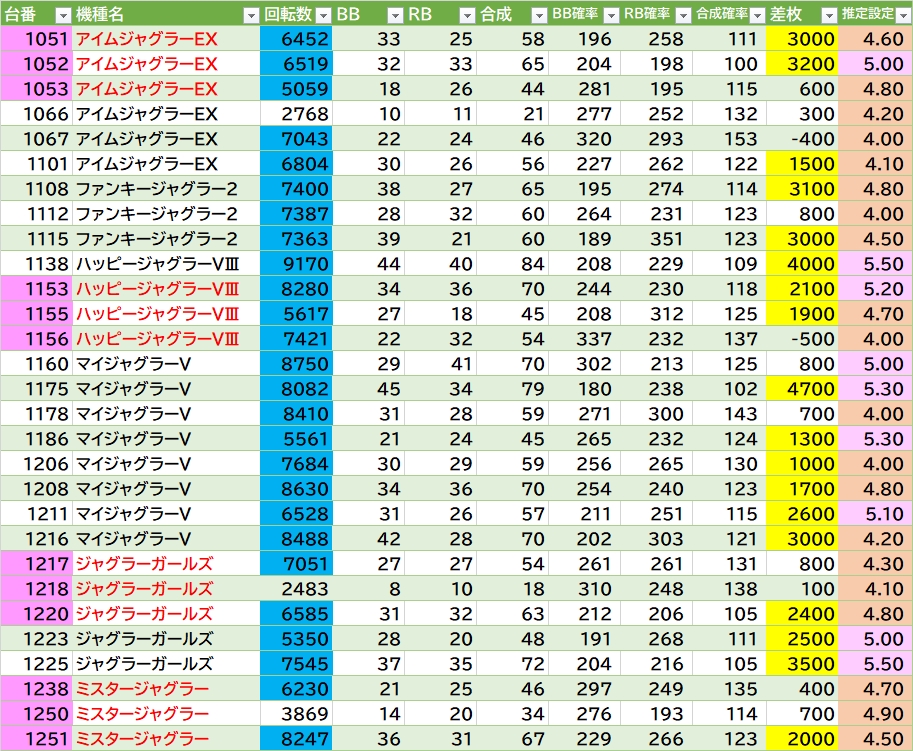Select machine number cell 1206
Image resolution: width=913 pixels, height=751 pixels.
click(36, 465)
